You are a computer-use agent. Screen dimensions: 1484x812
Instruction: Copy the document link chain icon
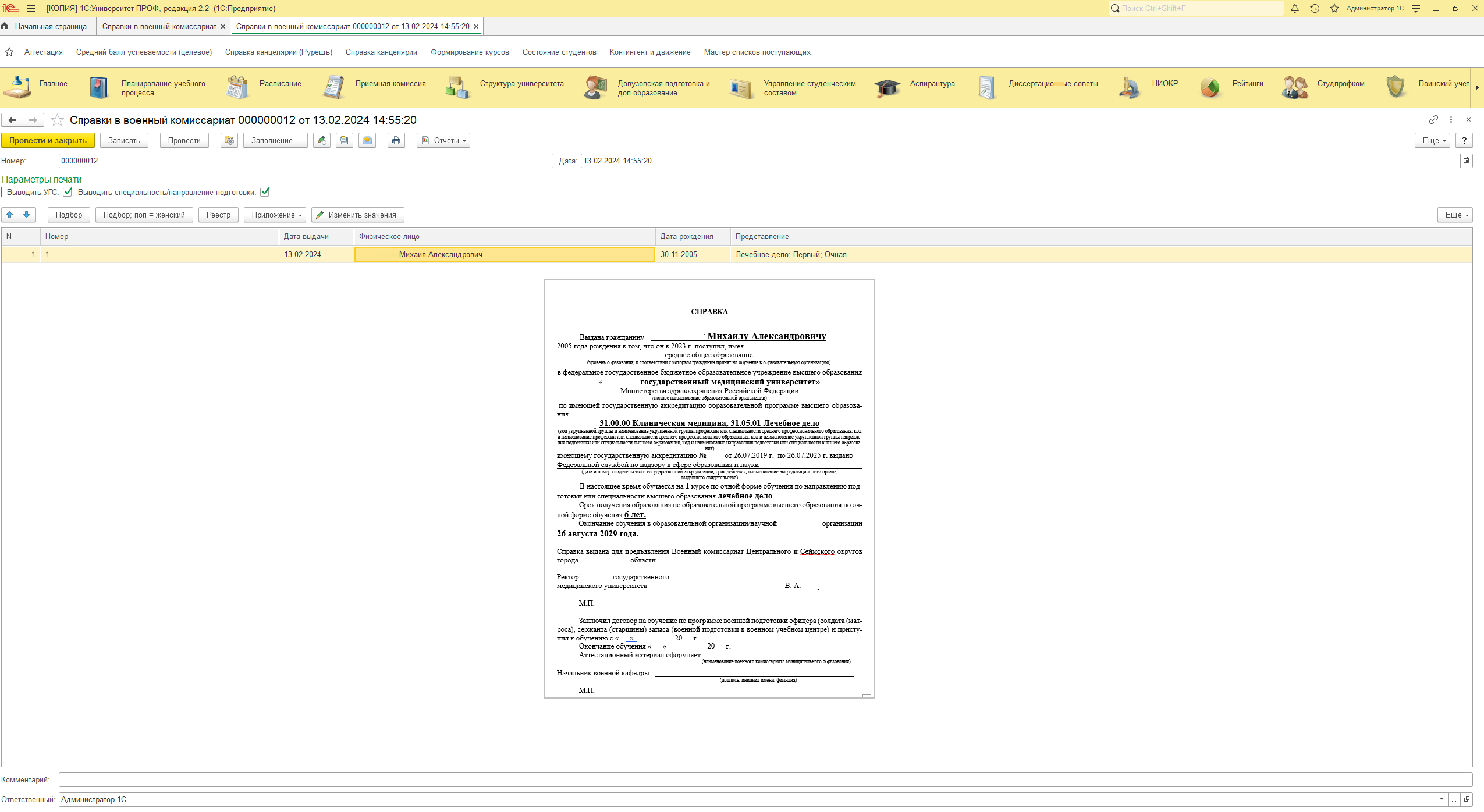point(1433,120)
